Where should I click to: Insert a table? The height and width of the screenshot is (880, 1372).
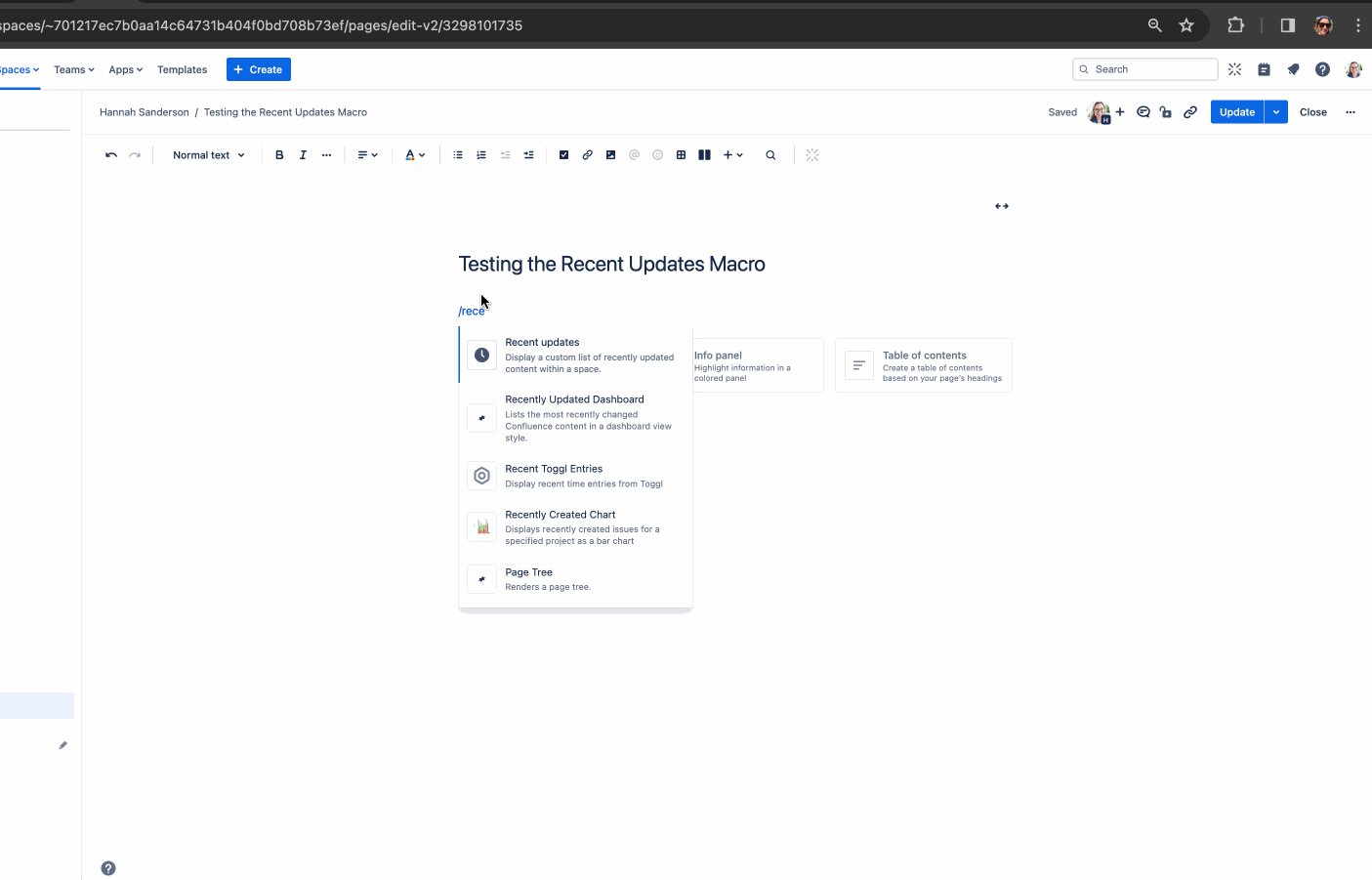[681, 155]
